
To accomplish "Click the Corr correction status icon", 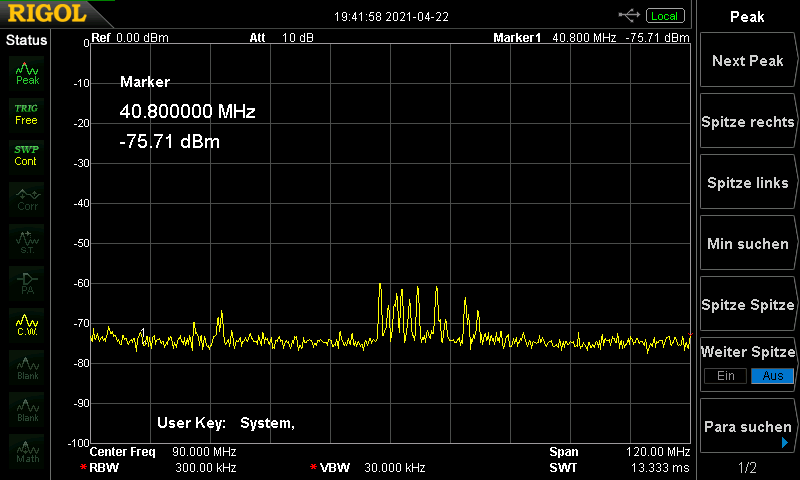I will pyautogui.click(x=27, y=199).
